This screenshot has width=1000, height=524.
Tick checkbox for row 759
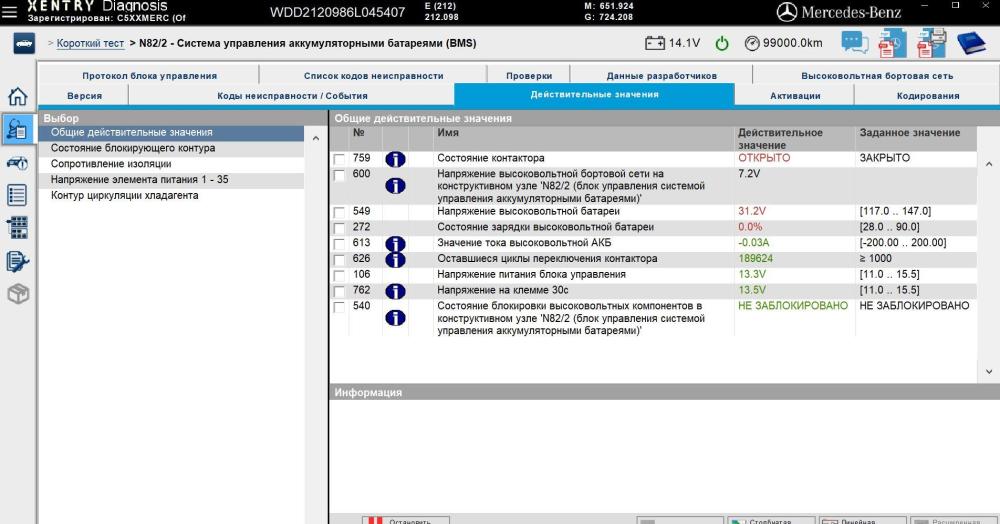(x=339, y=159)
